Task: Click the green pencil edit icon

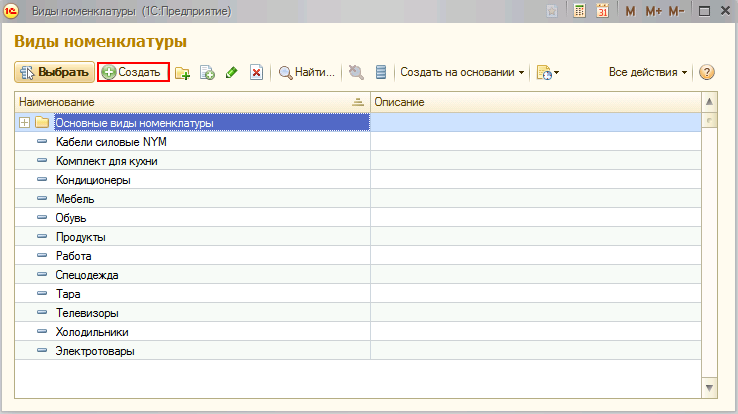Action: click(231, 73)
